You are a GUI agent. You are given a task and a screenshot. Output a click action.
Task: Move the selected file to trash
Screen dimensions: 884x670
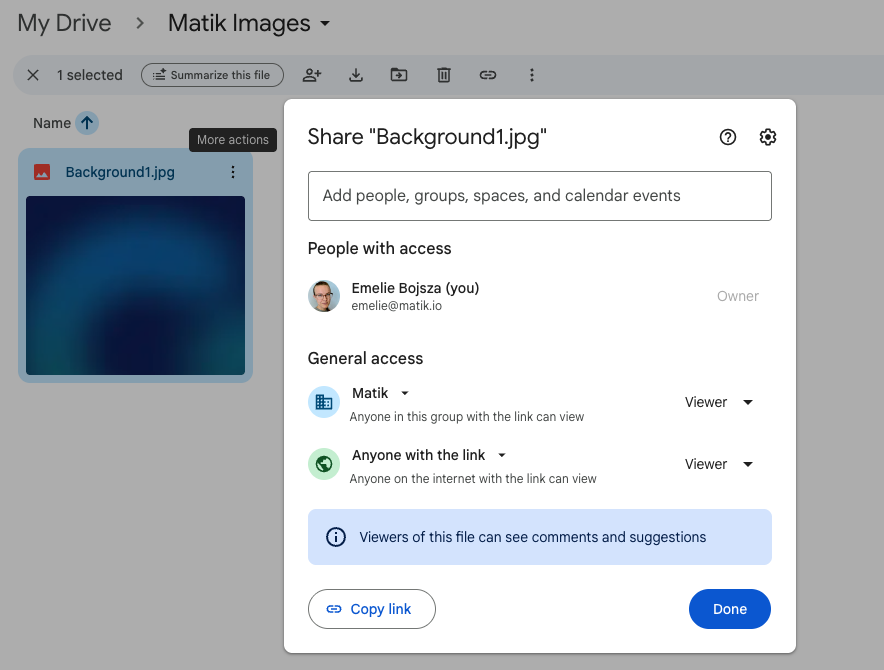pos(443,75)
